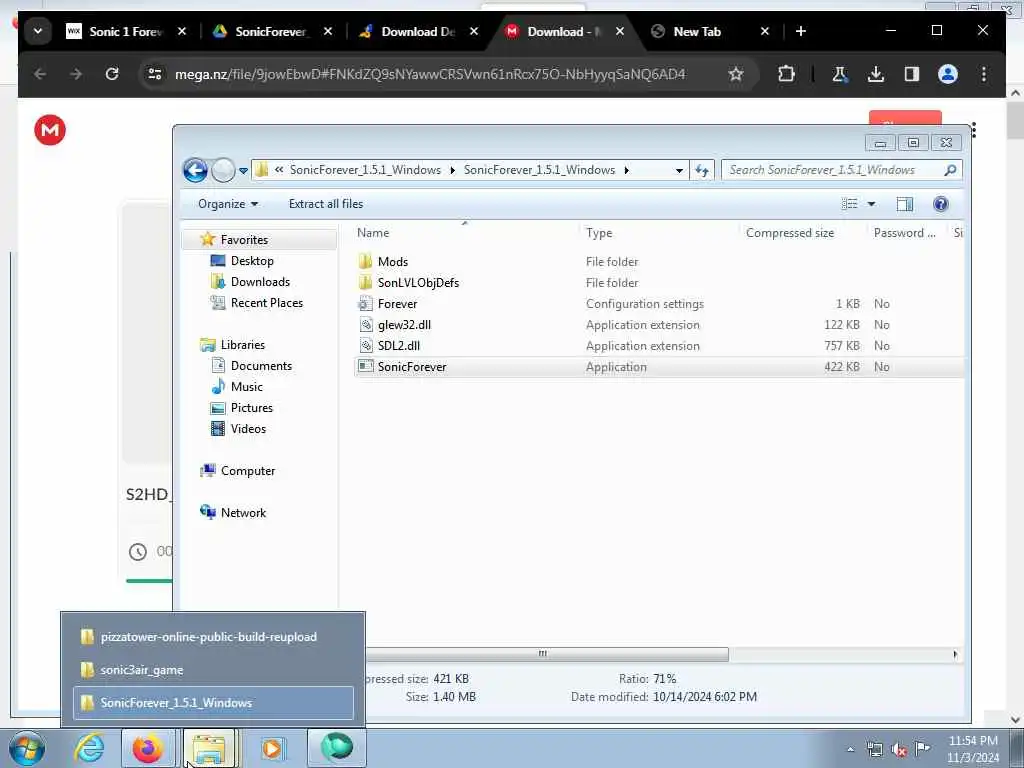Click the horizontal scrollbar right arrow

(955, 654)
